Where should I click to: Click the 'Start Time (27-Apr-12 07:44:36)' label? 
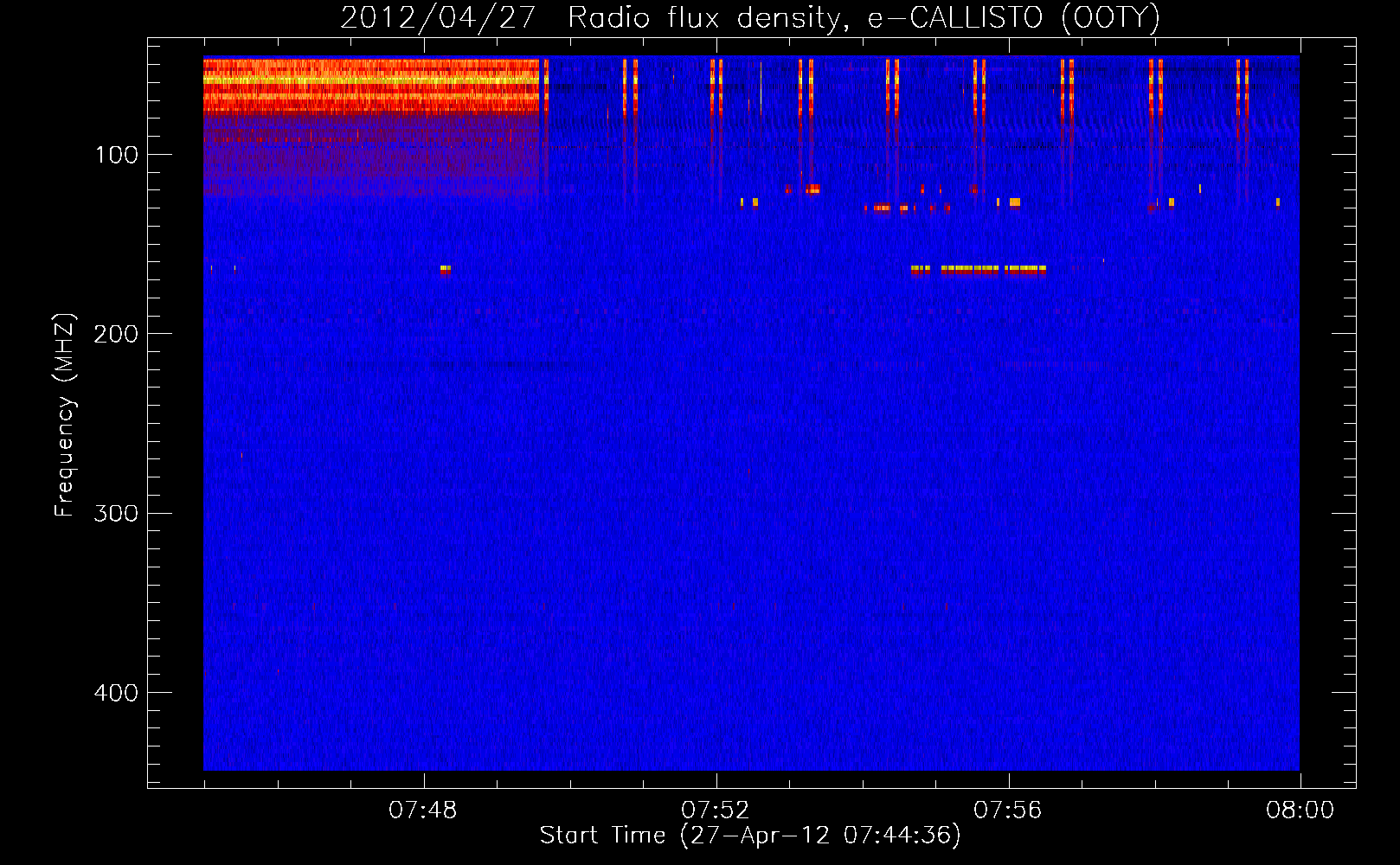click(750, 836)
